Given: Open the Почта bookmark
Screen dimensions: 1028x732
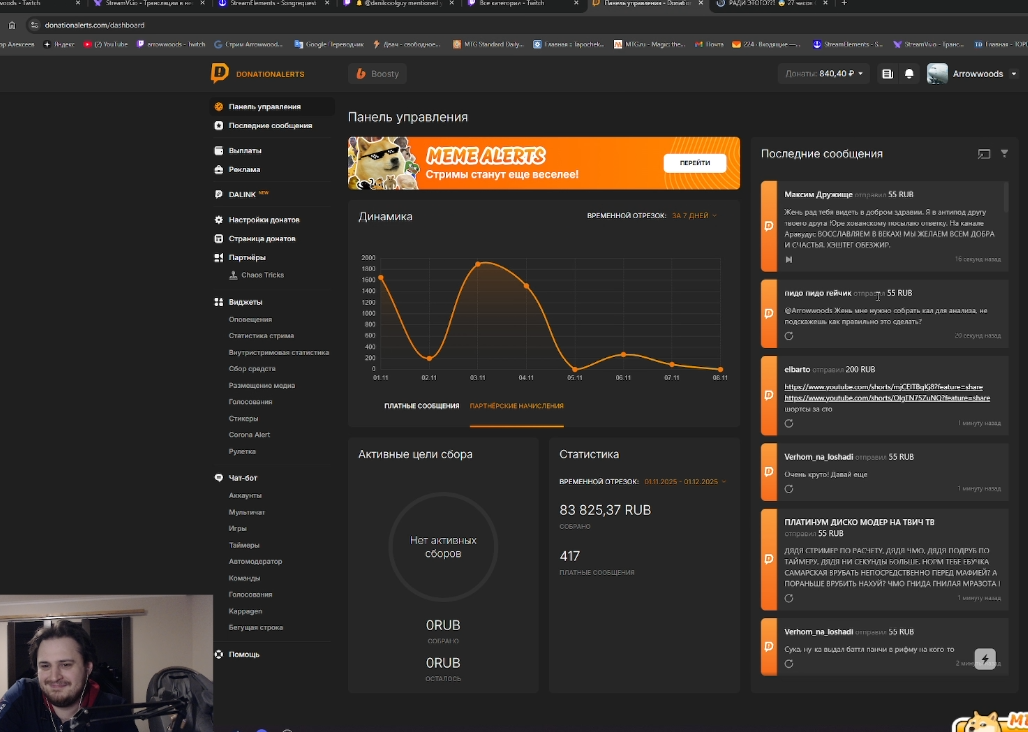Looking at the screenshot, I should tap(710, 45).
